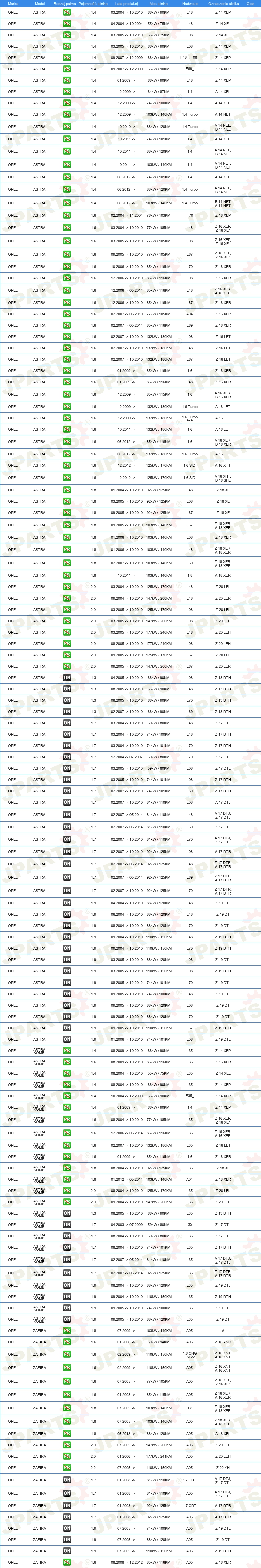Click the Moc silnika column header
Image resolution: width=261 pixels, height=1568 pixels.
coord(158,4)
